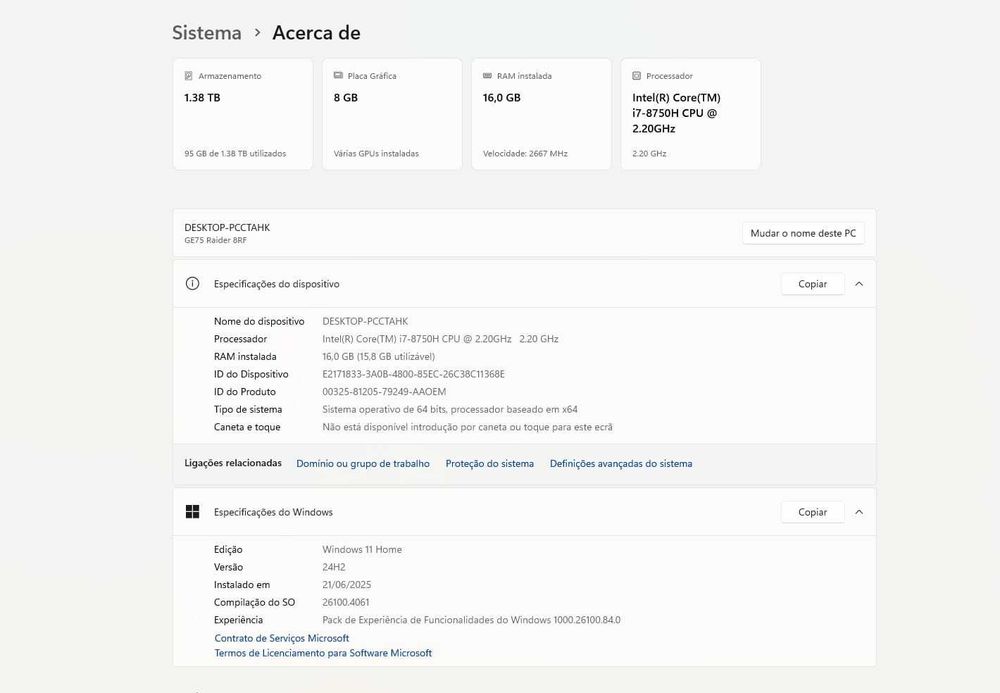Copy device specs with the Copiar button
This screenshot has height=693, width=1000.
(x=812, y=284)
